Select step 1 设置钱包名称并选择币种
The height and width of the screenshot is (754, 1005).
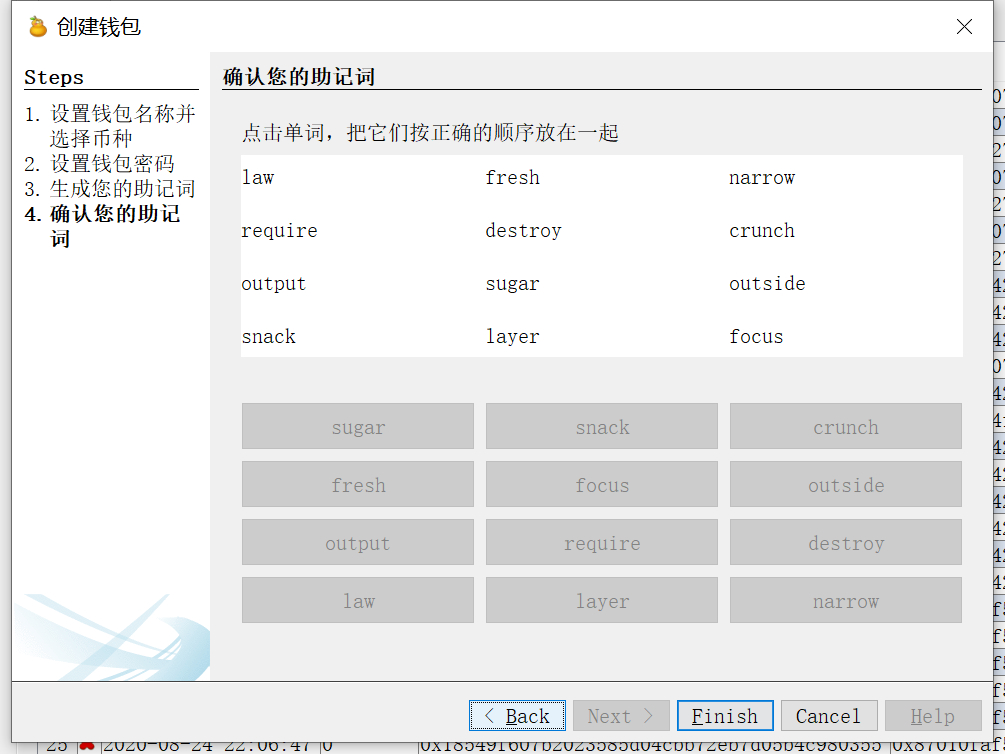point(110,126)
